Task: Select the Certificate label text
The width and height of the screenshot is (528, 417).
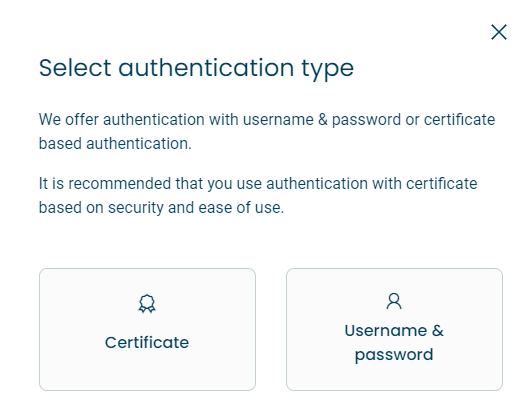Action: (x=147, y=343)
